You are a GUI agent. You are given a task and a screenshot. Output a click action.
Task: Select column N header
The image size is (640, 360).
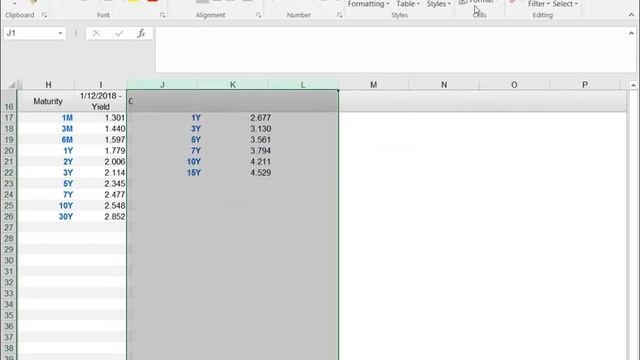coord(444,84)
